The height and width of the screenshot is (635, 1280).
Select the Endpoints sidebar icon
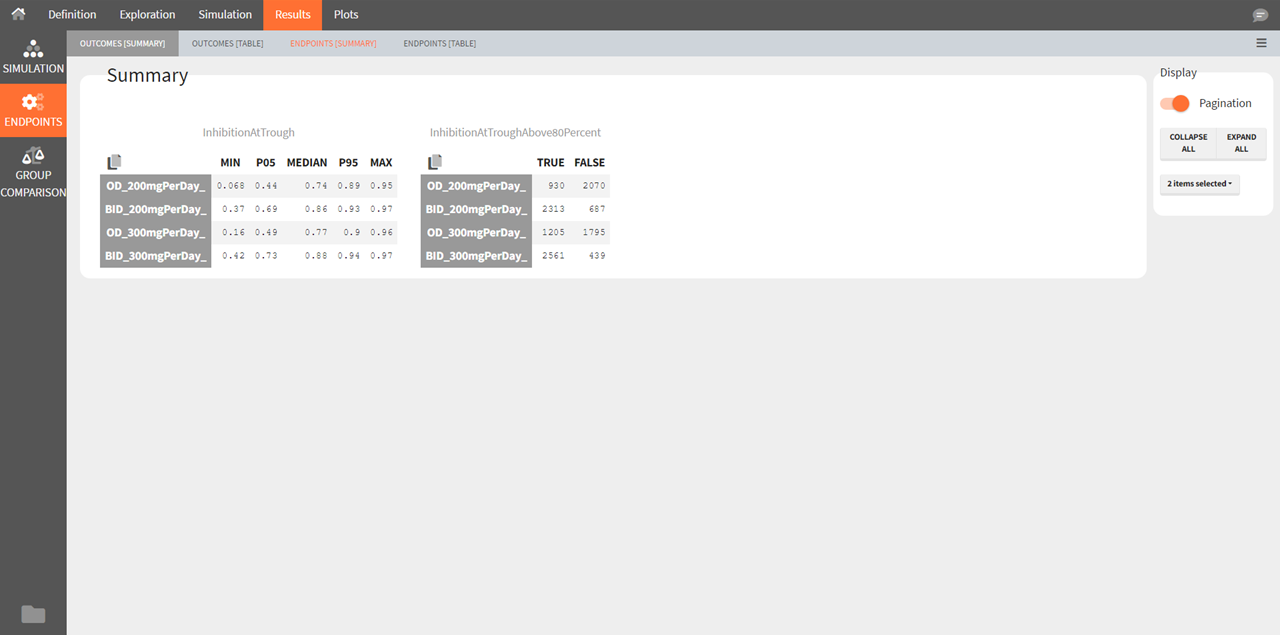[33, 110]
